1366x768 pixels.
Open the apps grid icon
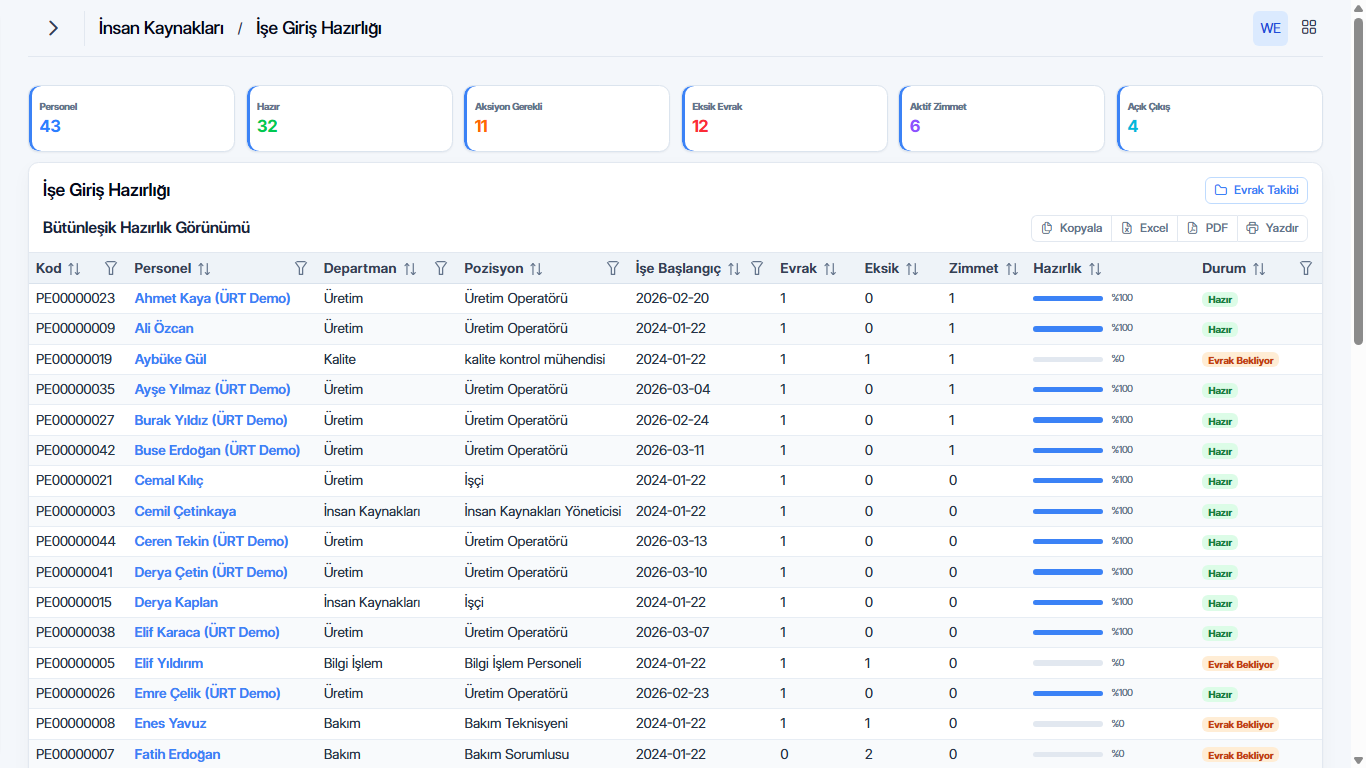point(1309,28)
